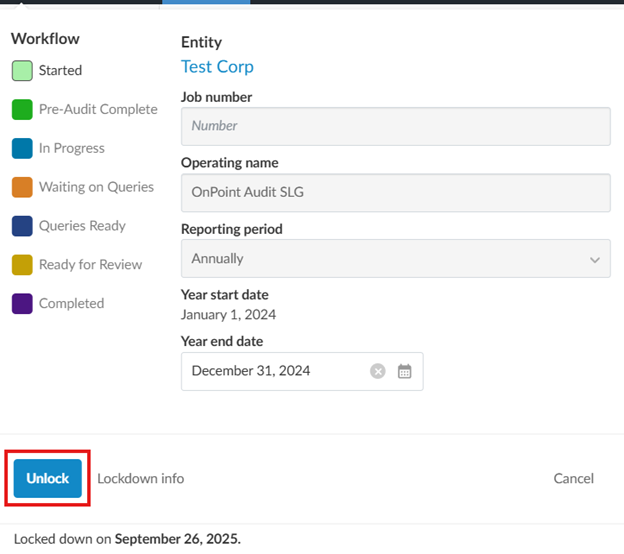Select the navy Queries Ready swatch

[x=22, y=226]
